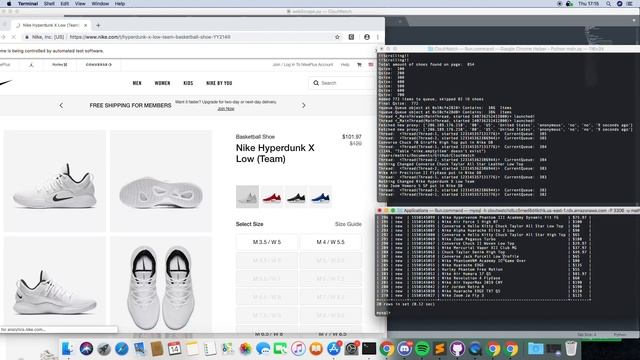Open the View menu in menu bar
The height and width of the screenshot is (360, 640).
coord(80,4)
